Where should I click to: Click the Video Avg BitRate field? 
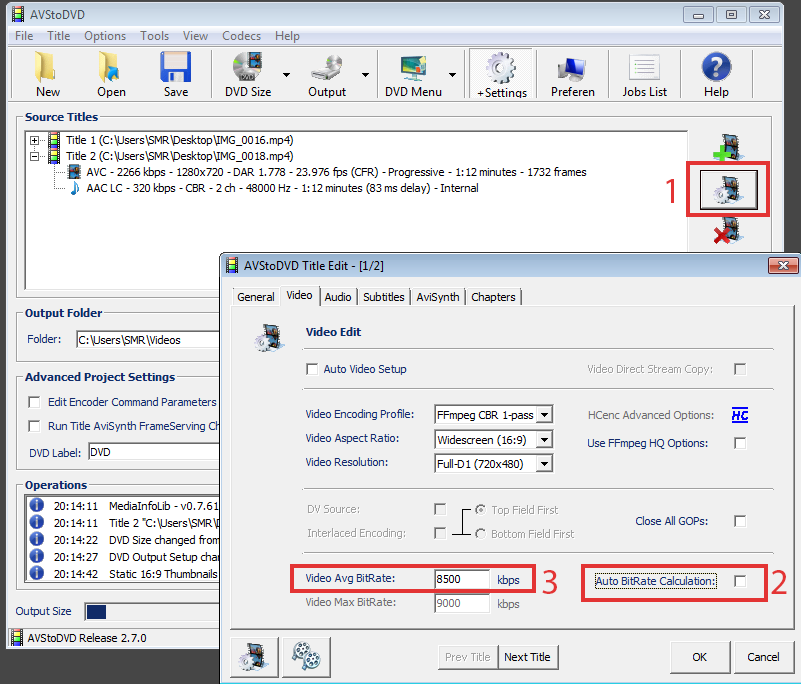pos(462,579)
